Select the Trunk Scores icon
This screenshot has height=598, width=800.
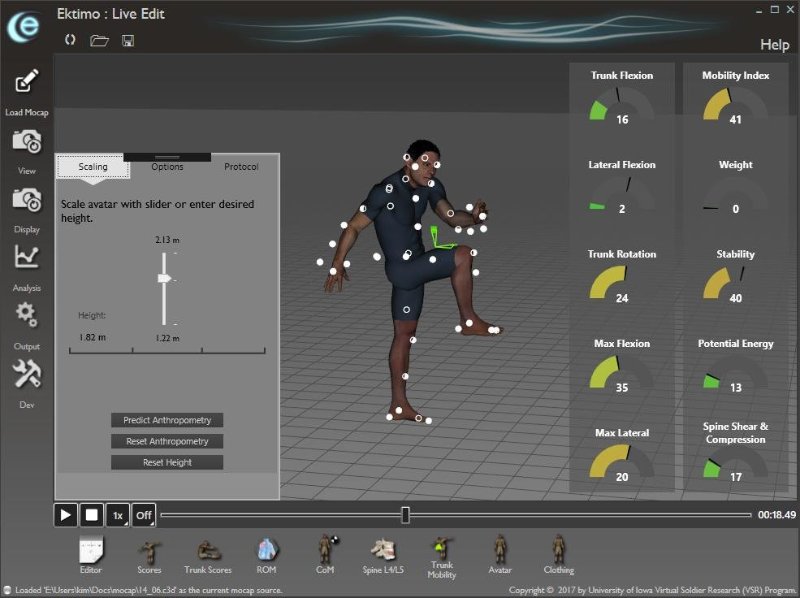click(x=207, y=550)
